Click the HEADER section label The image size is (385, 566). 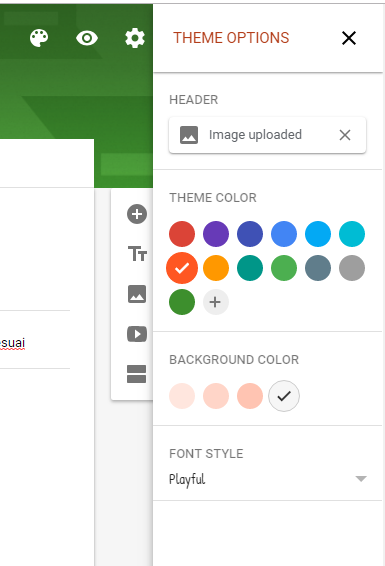pos(194,100)
